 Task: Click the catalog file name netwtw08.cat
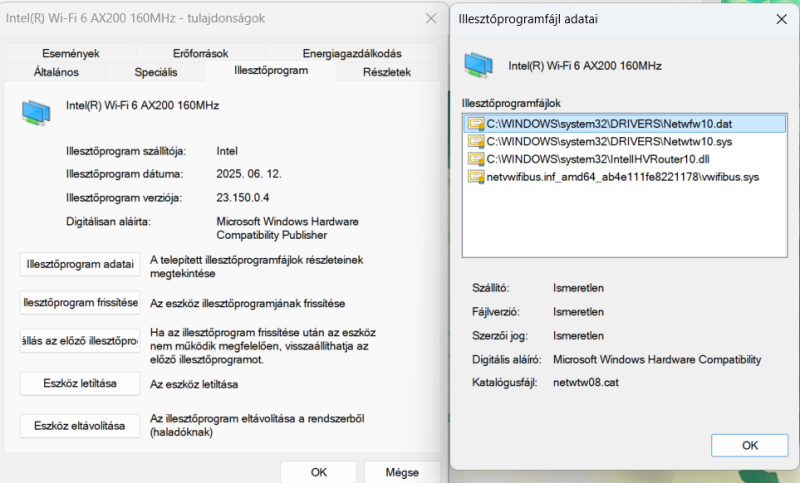(586, 383)
